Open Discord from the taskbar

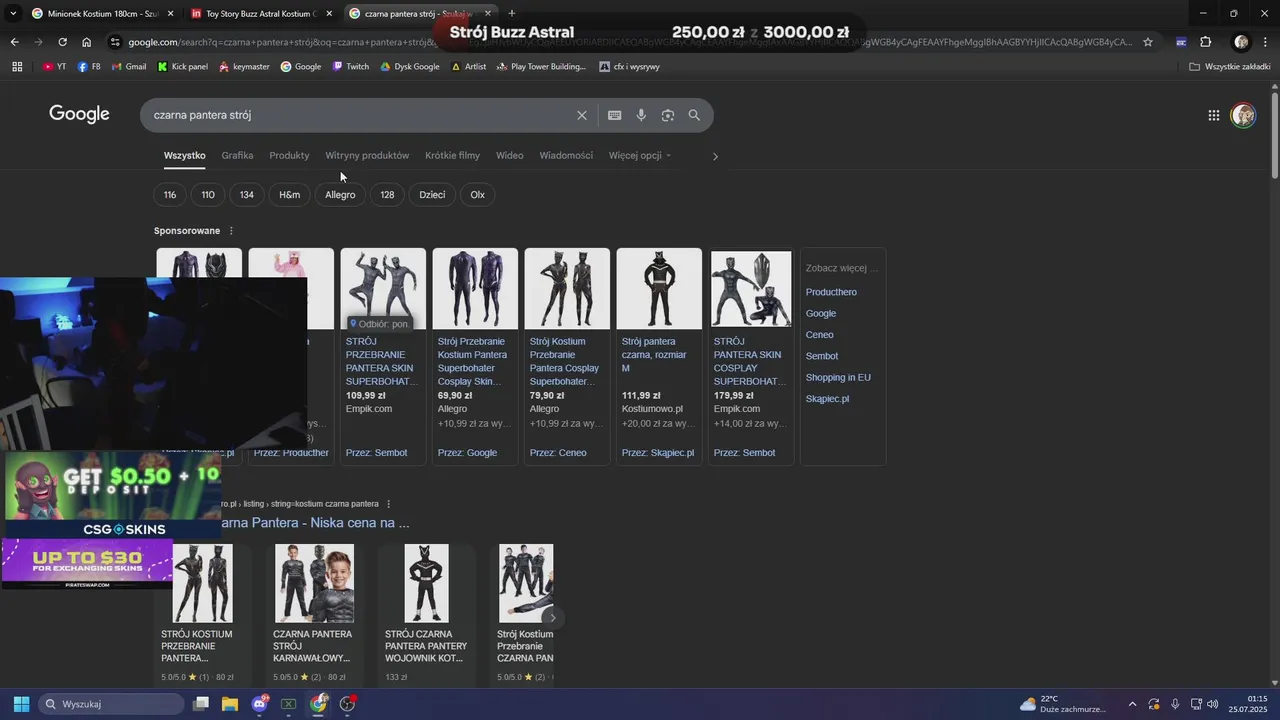point(260,704)
